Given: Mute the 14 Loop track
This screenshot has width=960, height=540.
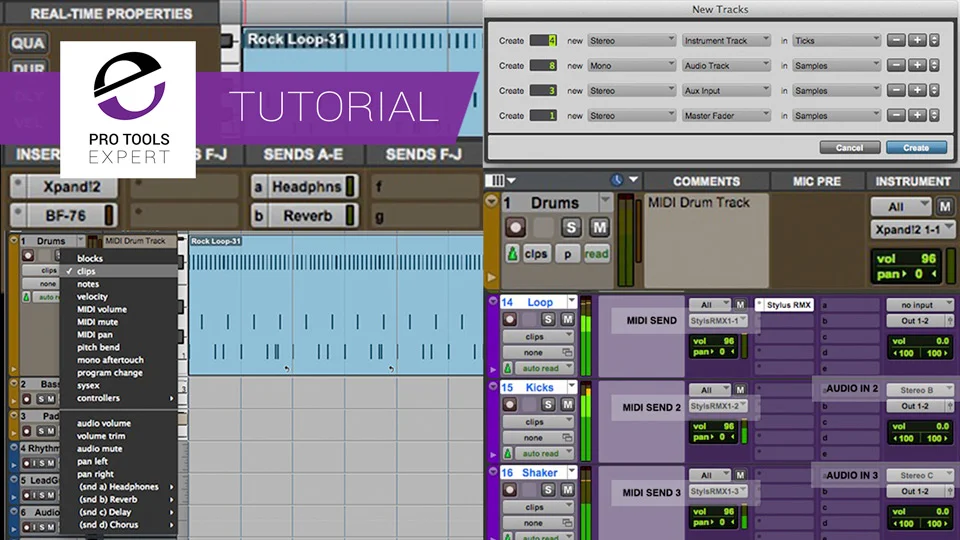Looking at the screenshot, I should click(x=568, y=319).
